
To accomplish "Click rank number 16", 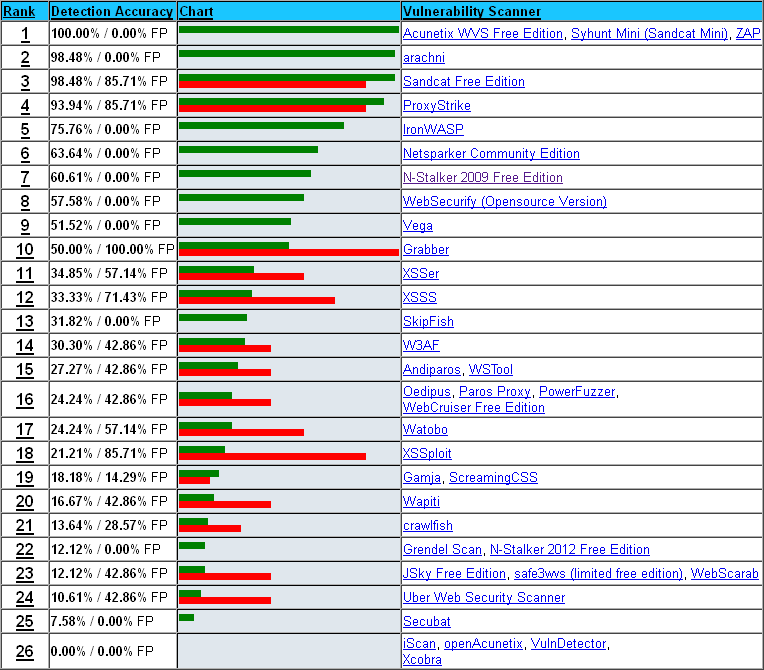I will click(x=25, y=400).
